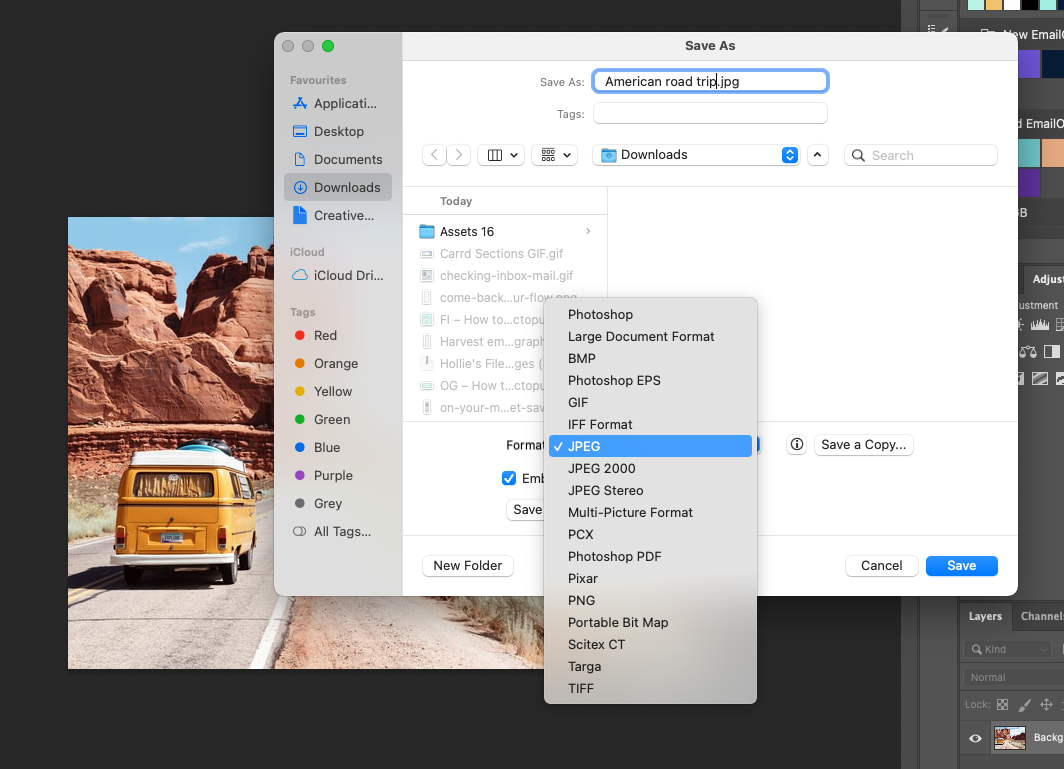This screenshot has height=769, width=1064.
Task: Click the lock position icon in Layers panel
Action: [x=1046, y=704]
